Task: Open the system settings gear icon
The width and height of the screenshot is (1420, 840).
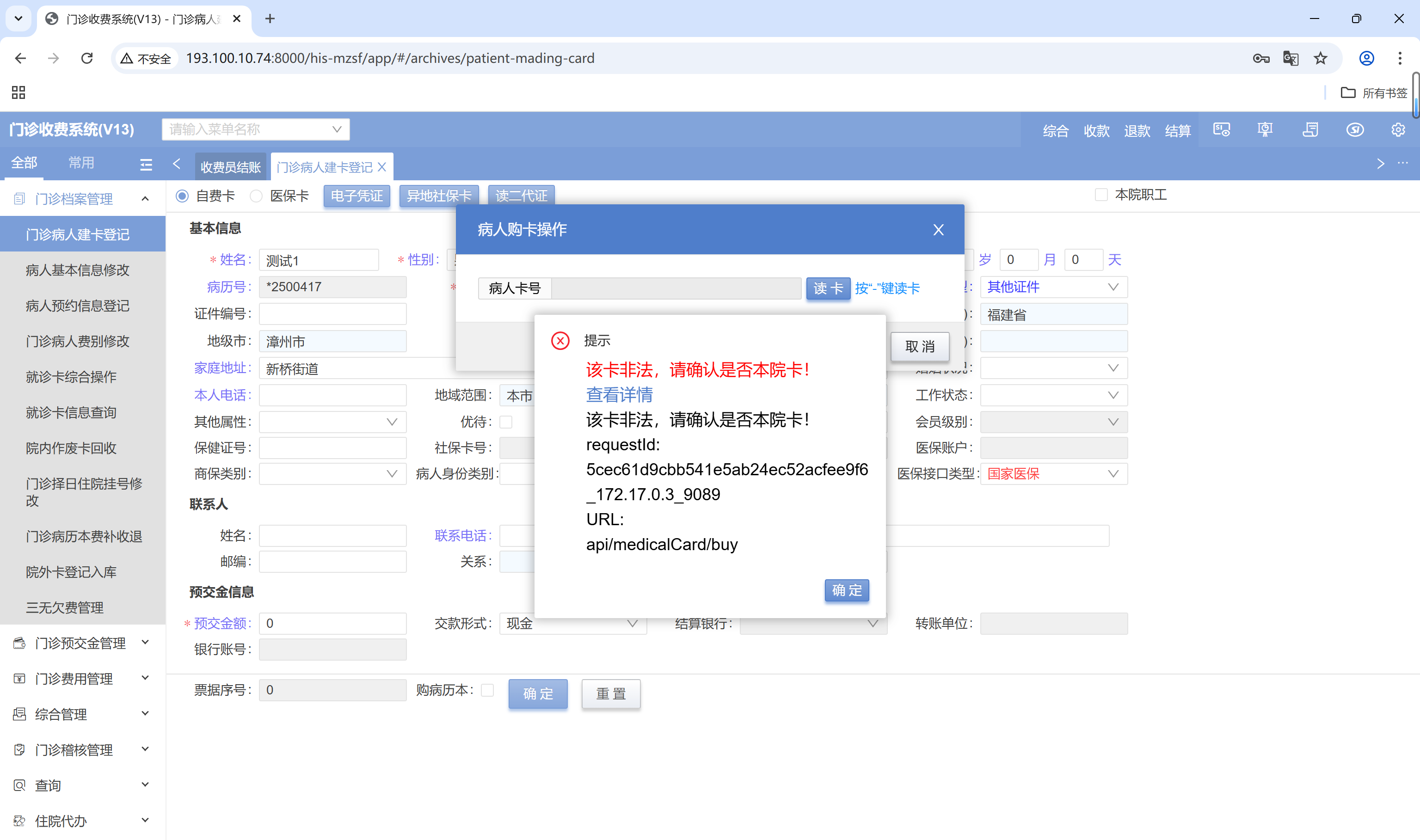Action: click(x=1398, y=130)
